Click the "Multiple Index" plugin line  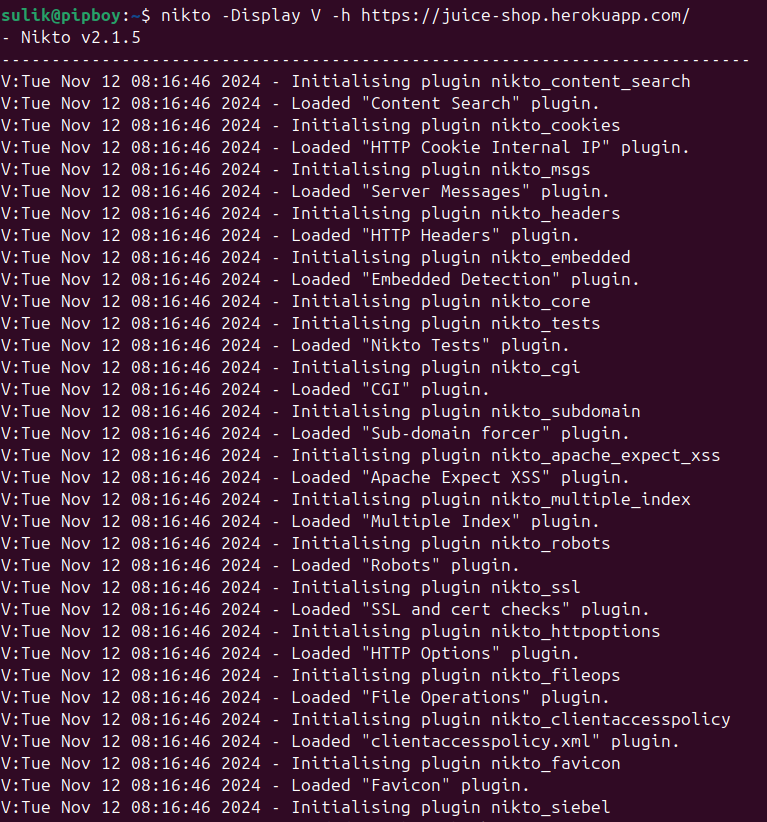pos(300,522)
